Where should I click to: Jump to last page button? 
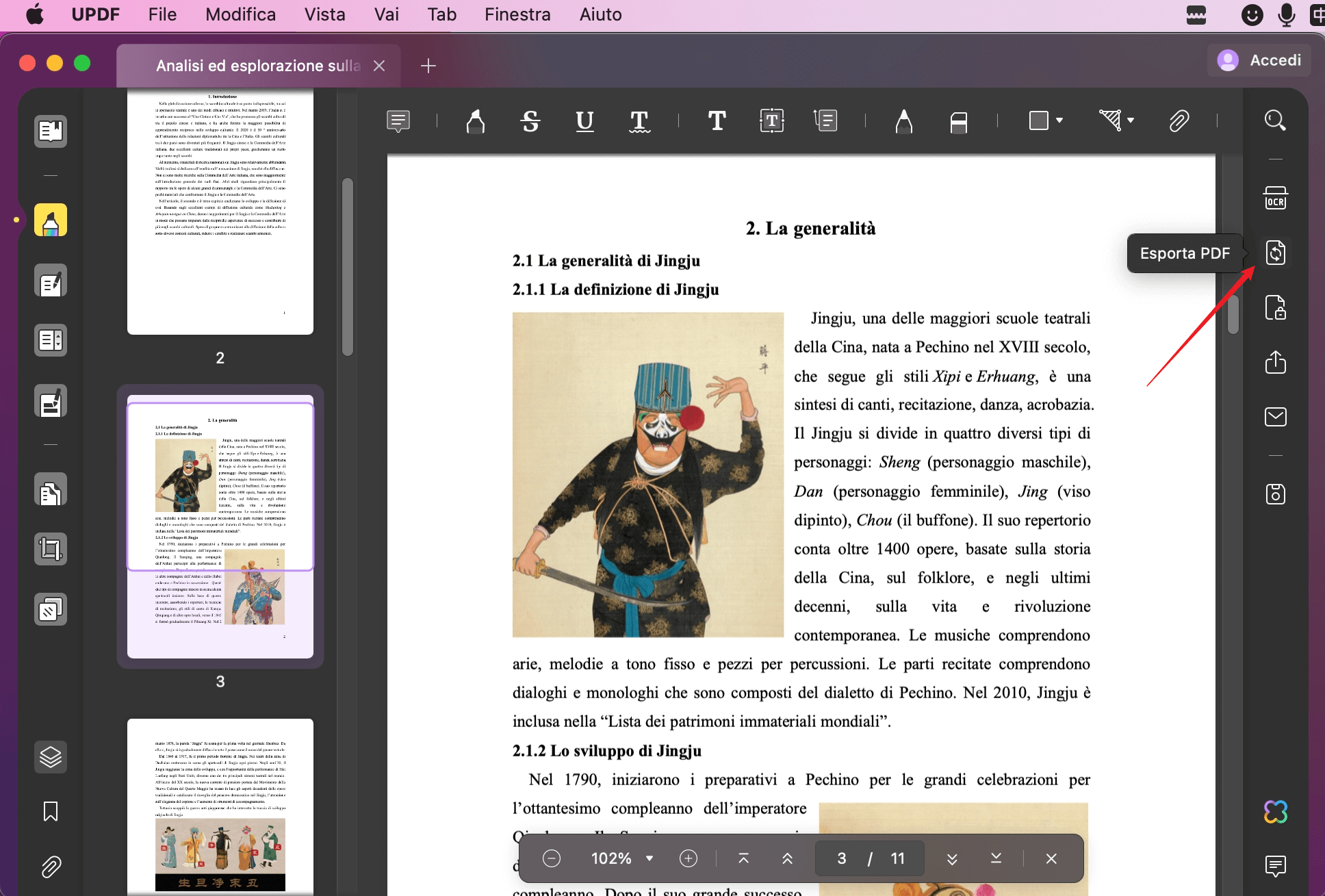click(996, 858)
